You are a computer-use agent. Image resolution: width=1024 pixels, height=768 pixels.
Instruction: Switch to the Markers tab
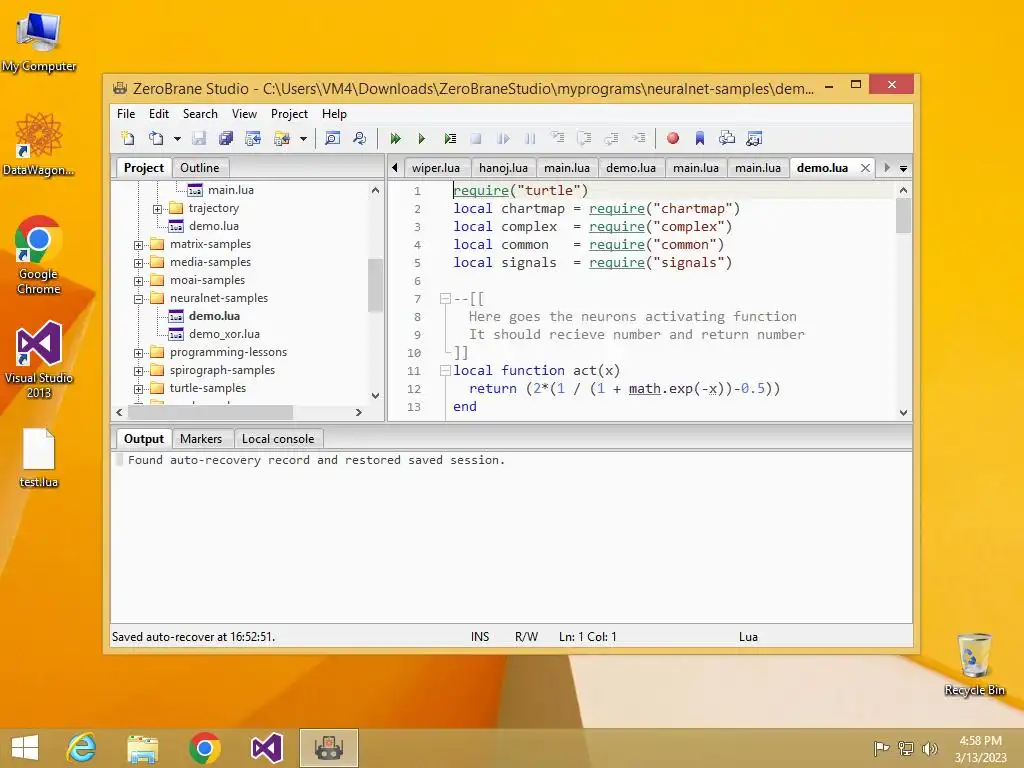201,439
